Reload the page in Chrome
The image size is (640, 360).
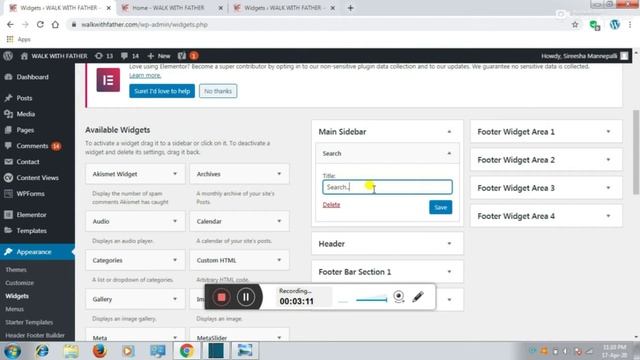pyautogui.click(x=40, y=24)
